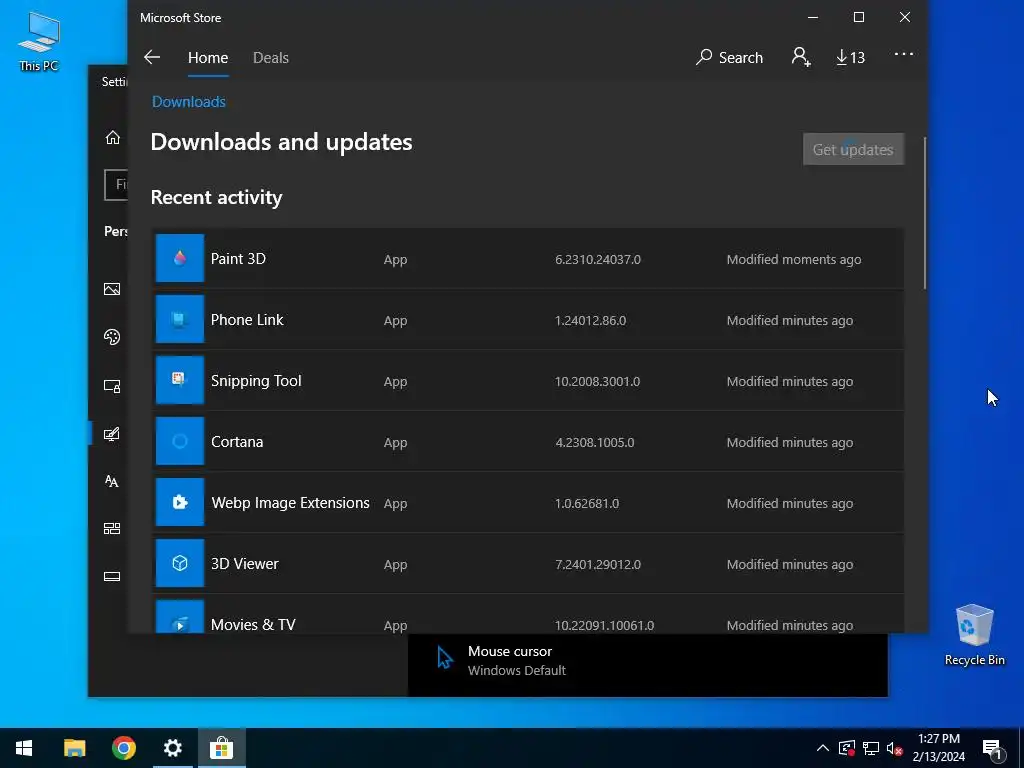Launch Google Chrome from taskbar

(x=123, y=748)
